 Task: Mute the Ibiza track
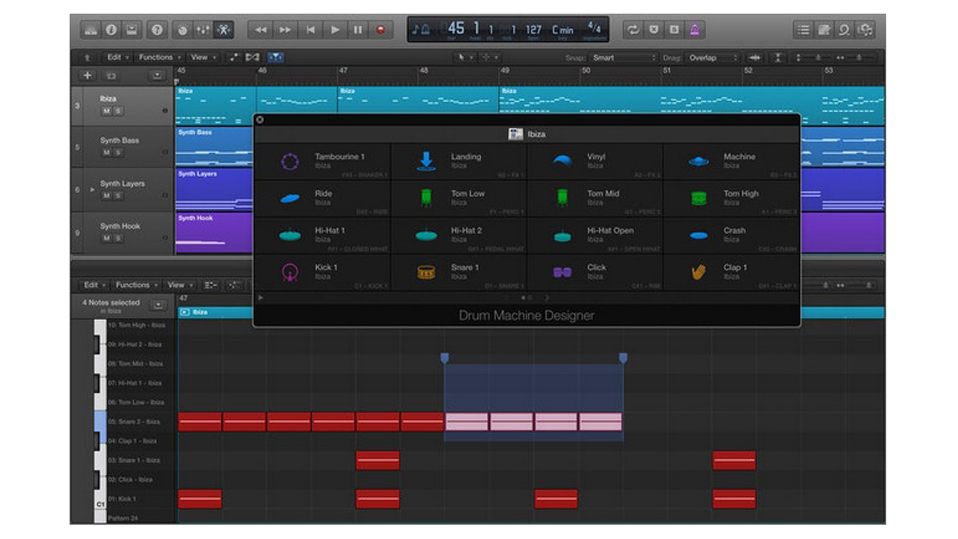pos(106,111)
